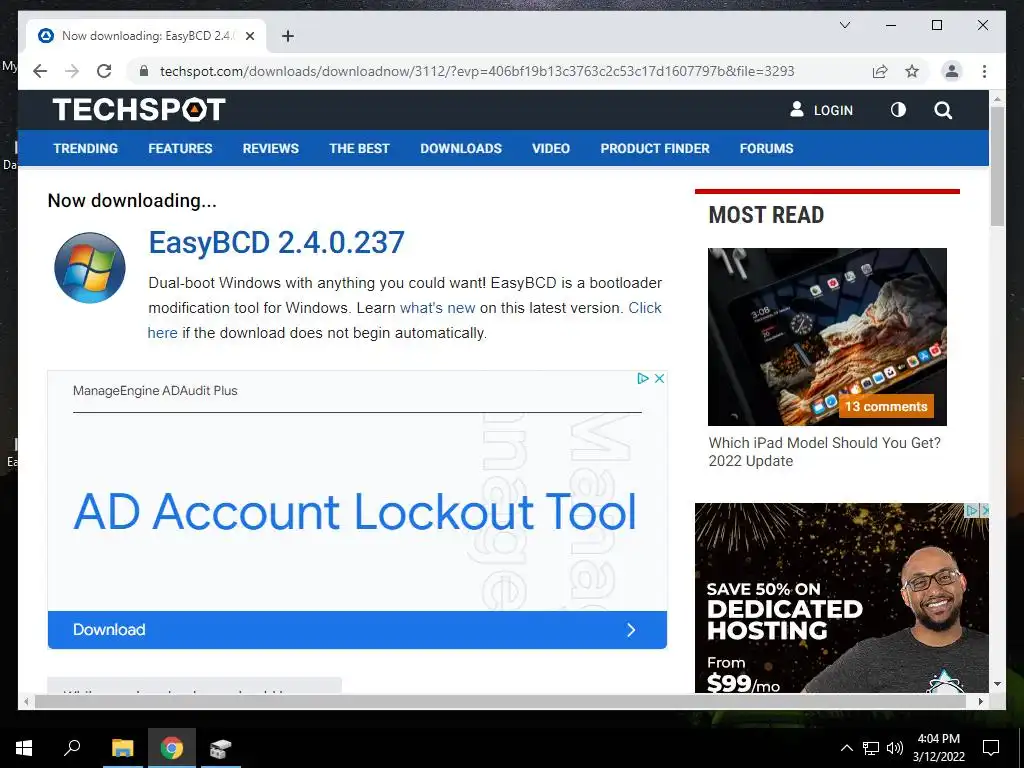Click the padlock site info icon
The image size is (1024, 768).
(144, 71)
